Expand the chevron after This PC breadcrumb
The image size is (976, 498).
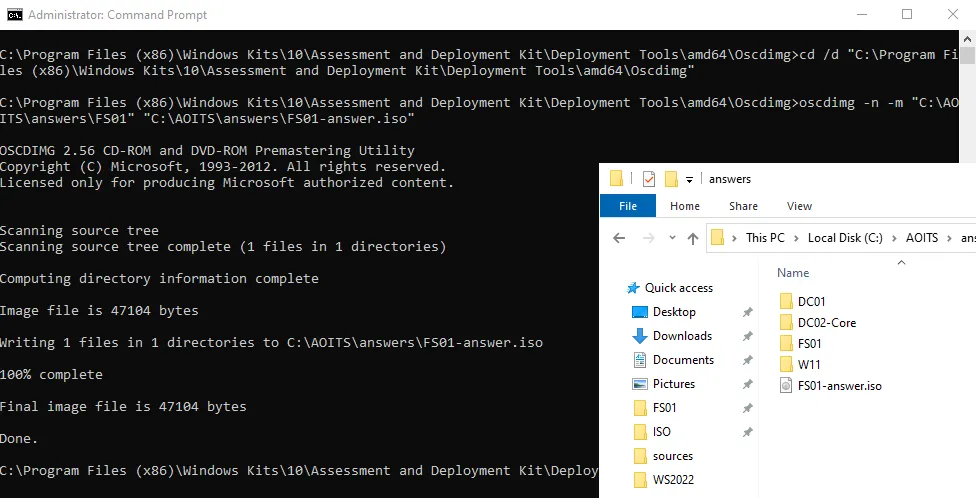(x=797, y=238)
